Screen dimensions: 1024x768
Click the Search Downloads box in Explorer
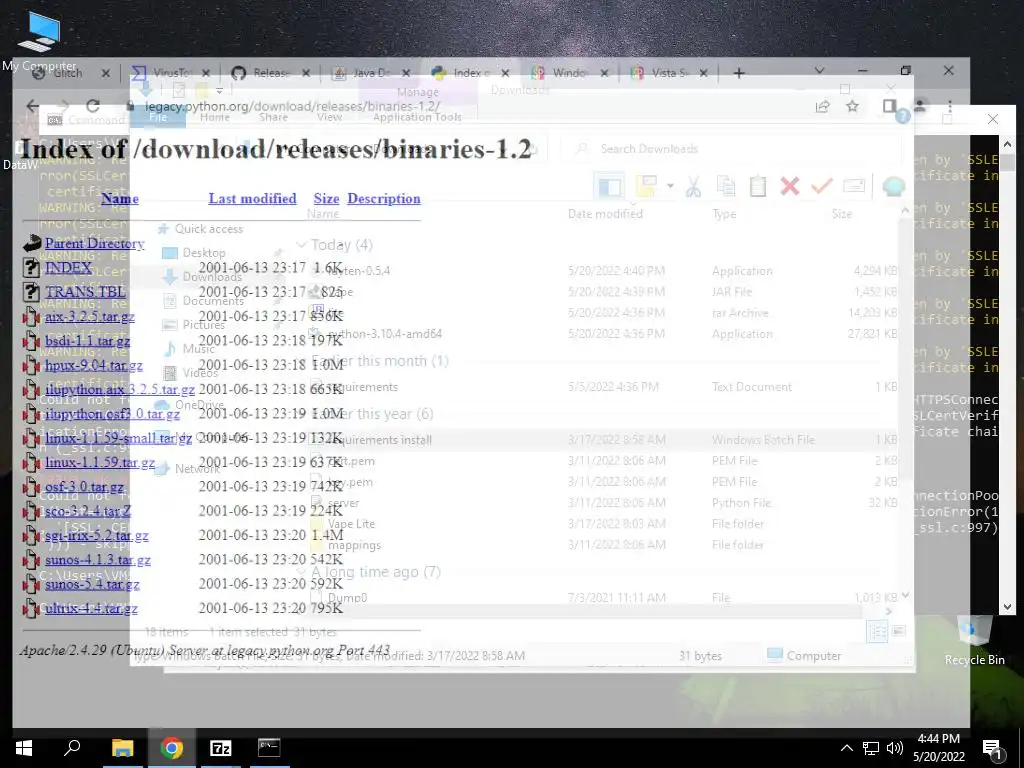[731, 149]
